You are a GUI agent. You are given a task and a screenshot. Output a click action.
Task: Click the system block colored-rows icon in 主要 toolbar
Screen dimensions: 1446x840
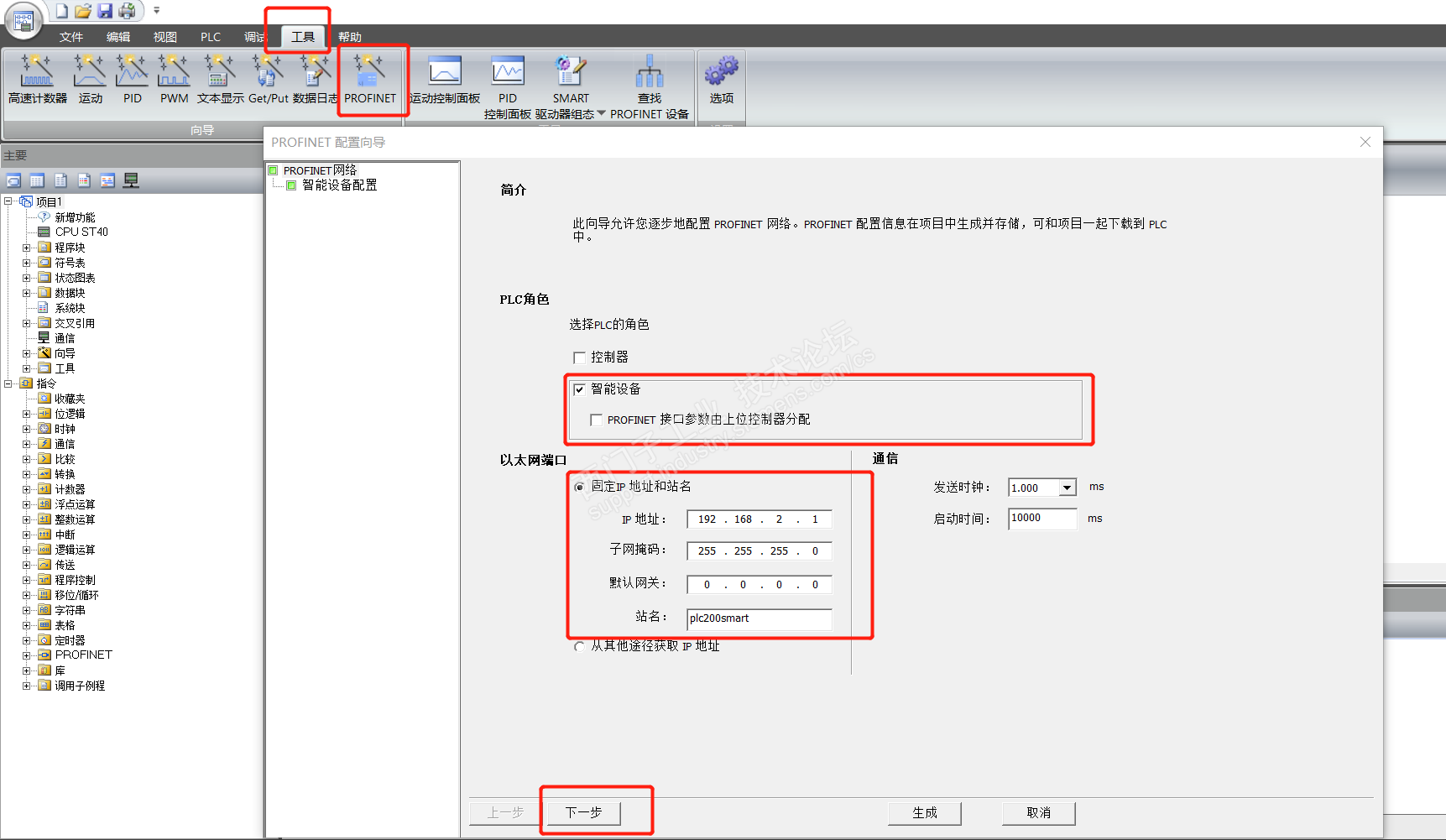pos(84,180)
